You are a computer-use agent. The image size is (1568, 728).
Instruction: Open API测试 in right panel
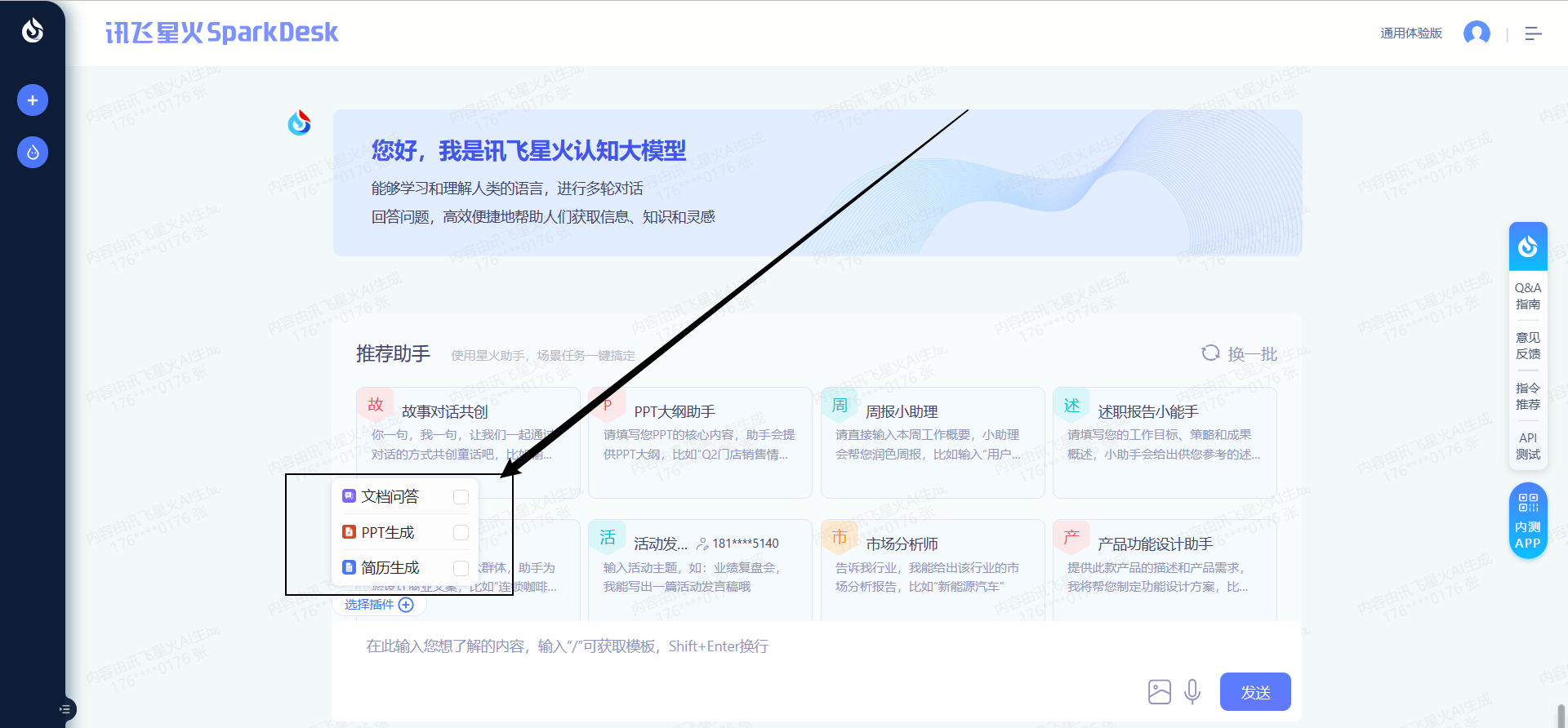tap(1528, 446)
